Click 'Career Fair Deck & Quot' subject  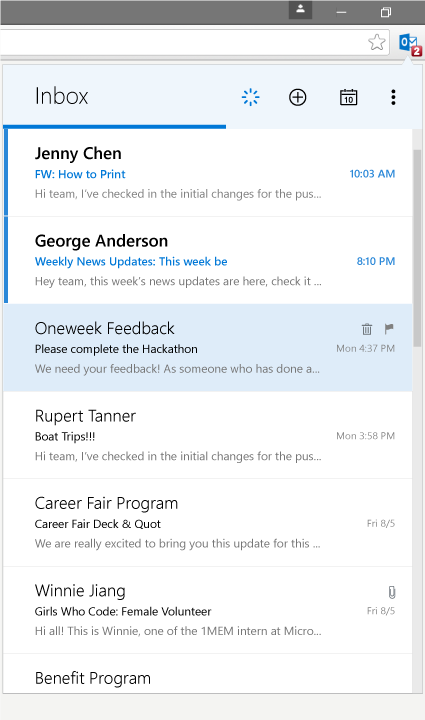tap(98, 524)
